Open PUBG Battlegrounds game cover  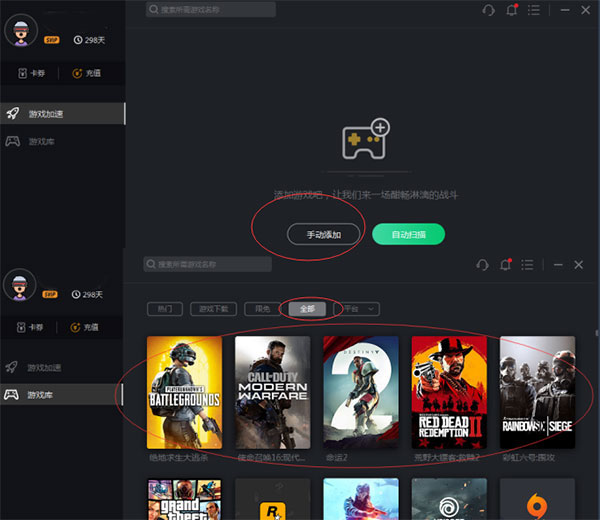click(184, 392)
